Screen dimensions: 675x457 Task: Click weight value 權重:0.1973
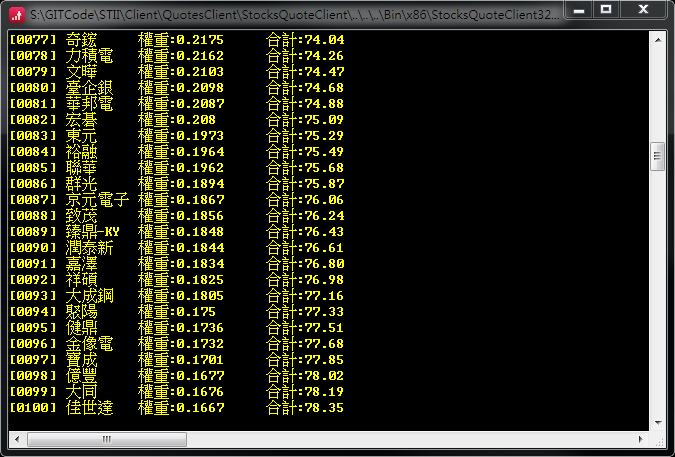click(181, 136)
